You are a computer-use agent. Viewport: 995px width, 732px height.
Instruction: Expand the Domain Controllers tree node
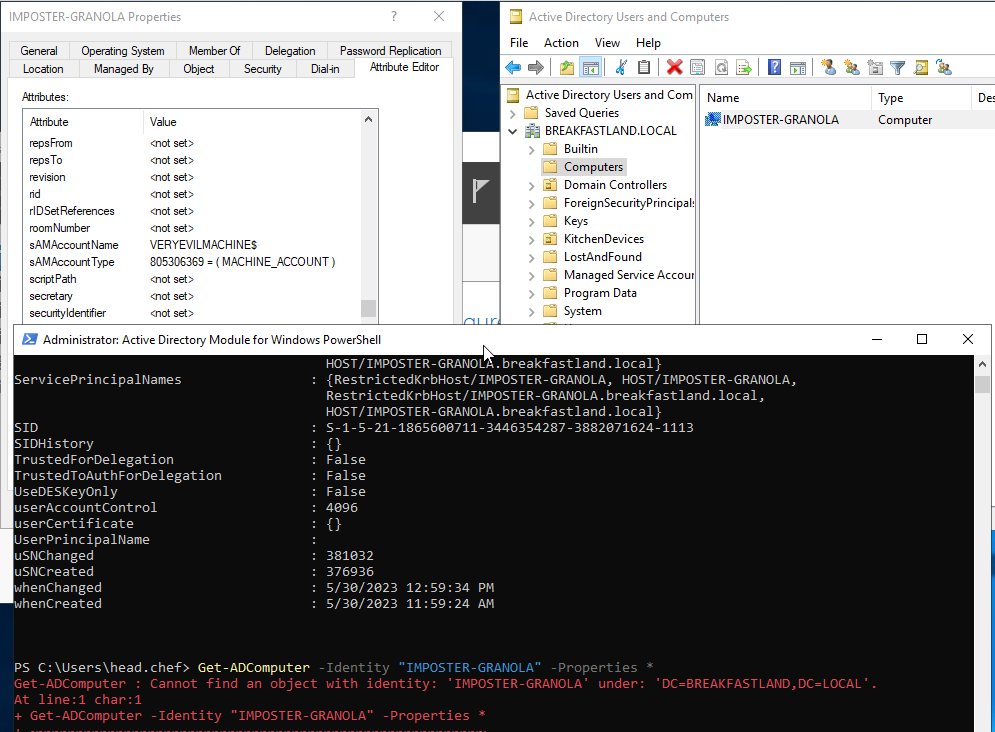click(x=532, y=185)
